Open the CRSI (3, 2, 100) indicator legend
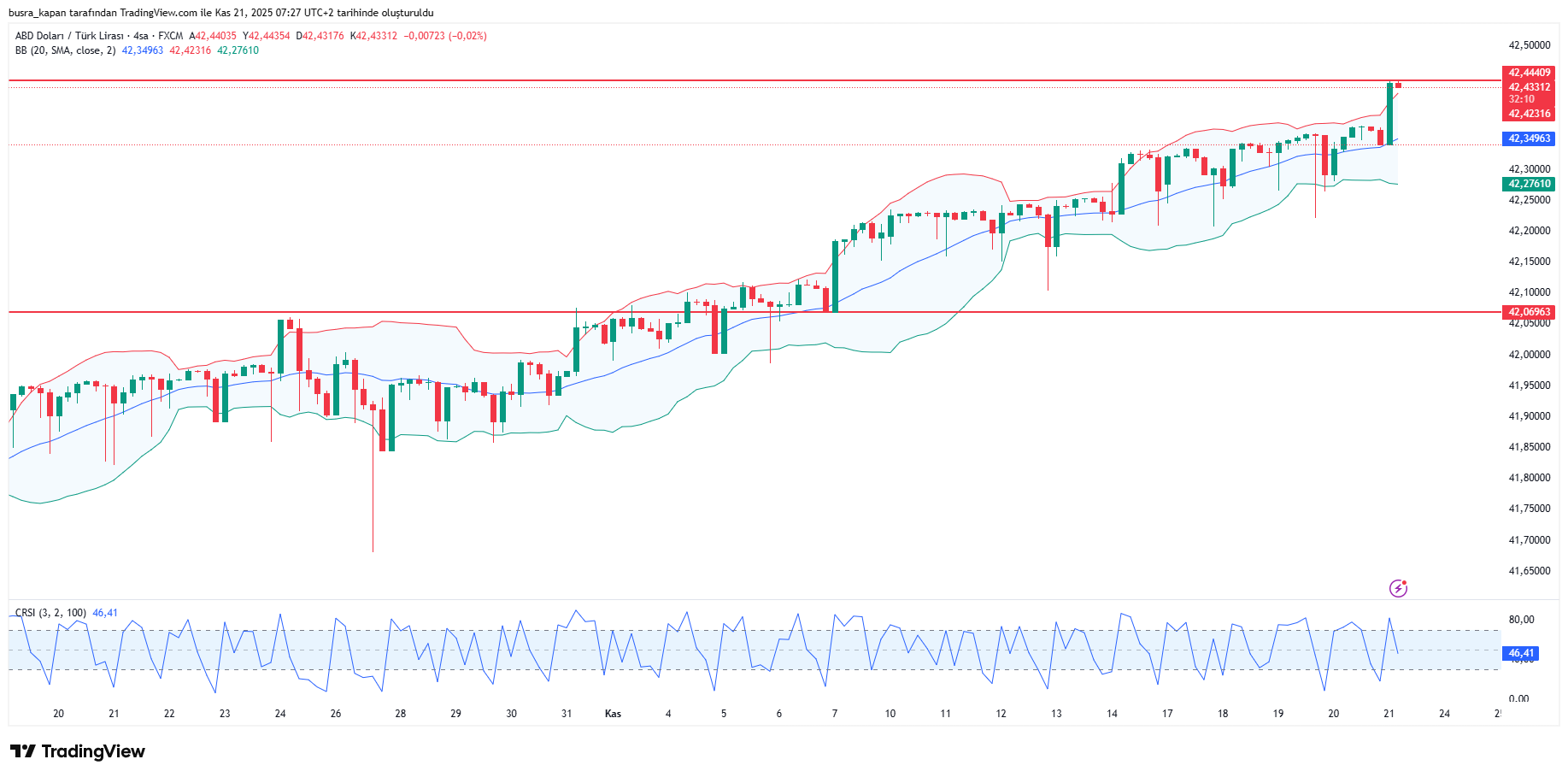This screenshot has width=1568, height=777. tap(50, 613)
